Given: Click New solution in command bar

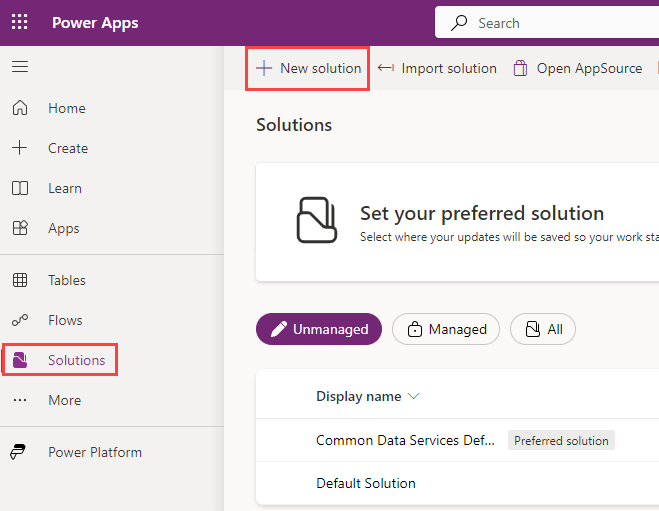Looking at the screenshot, I should [x=308, y=68].
